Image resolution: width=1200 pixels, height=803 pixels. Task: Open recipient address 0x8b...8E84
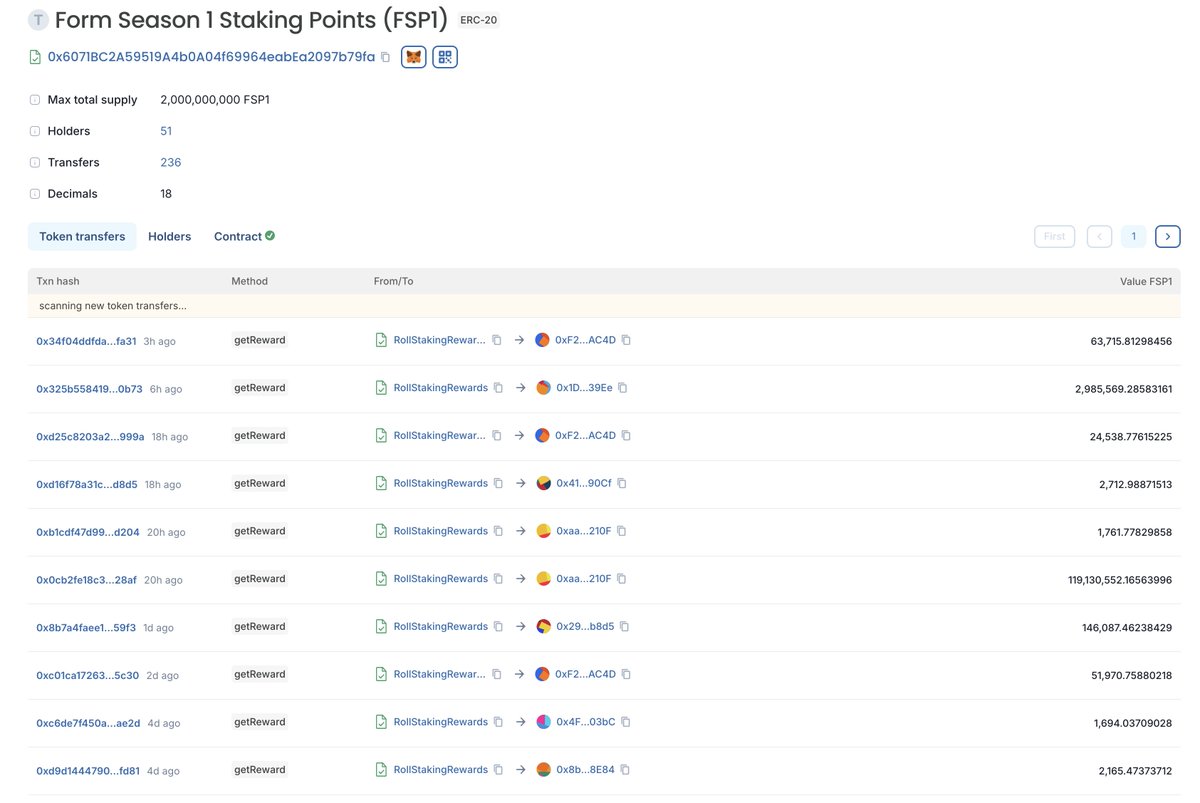point(586,770)
